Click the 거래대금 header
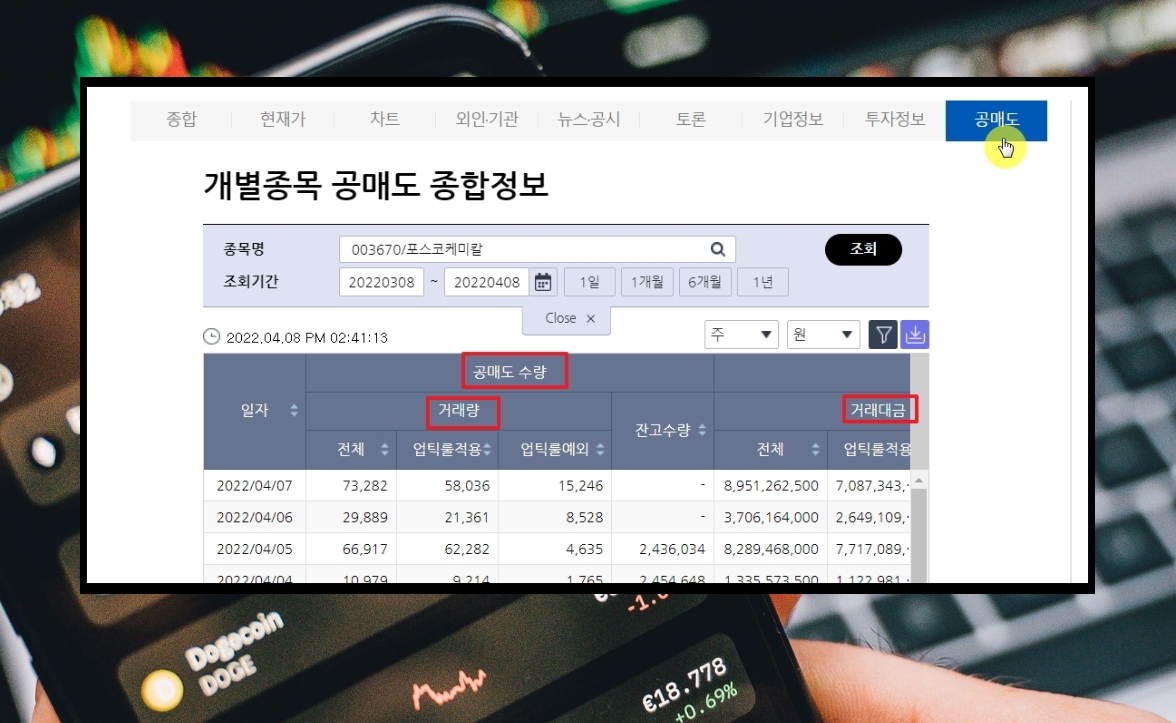This screenshot has width=1176, height=723. click(878, 410)
